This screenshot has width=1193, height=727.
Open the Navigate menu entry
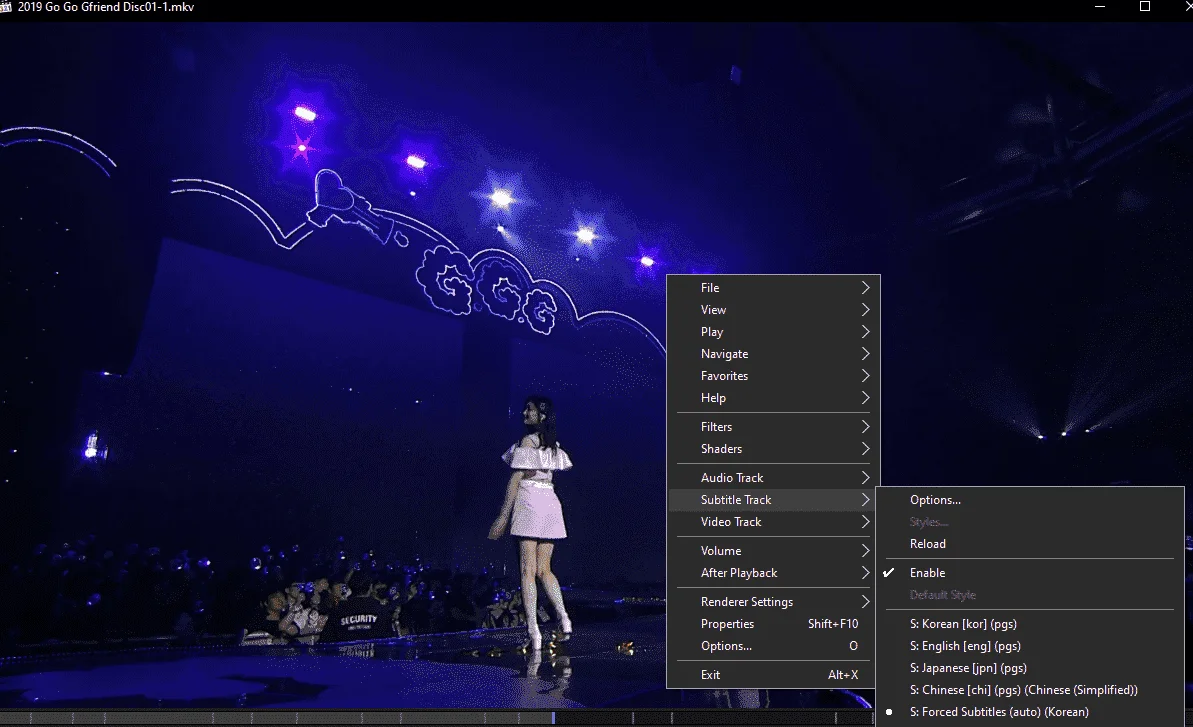coord(773,354)
